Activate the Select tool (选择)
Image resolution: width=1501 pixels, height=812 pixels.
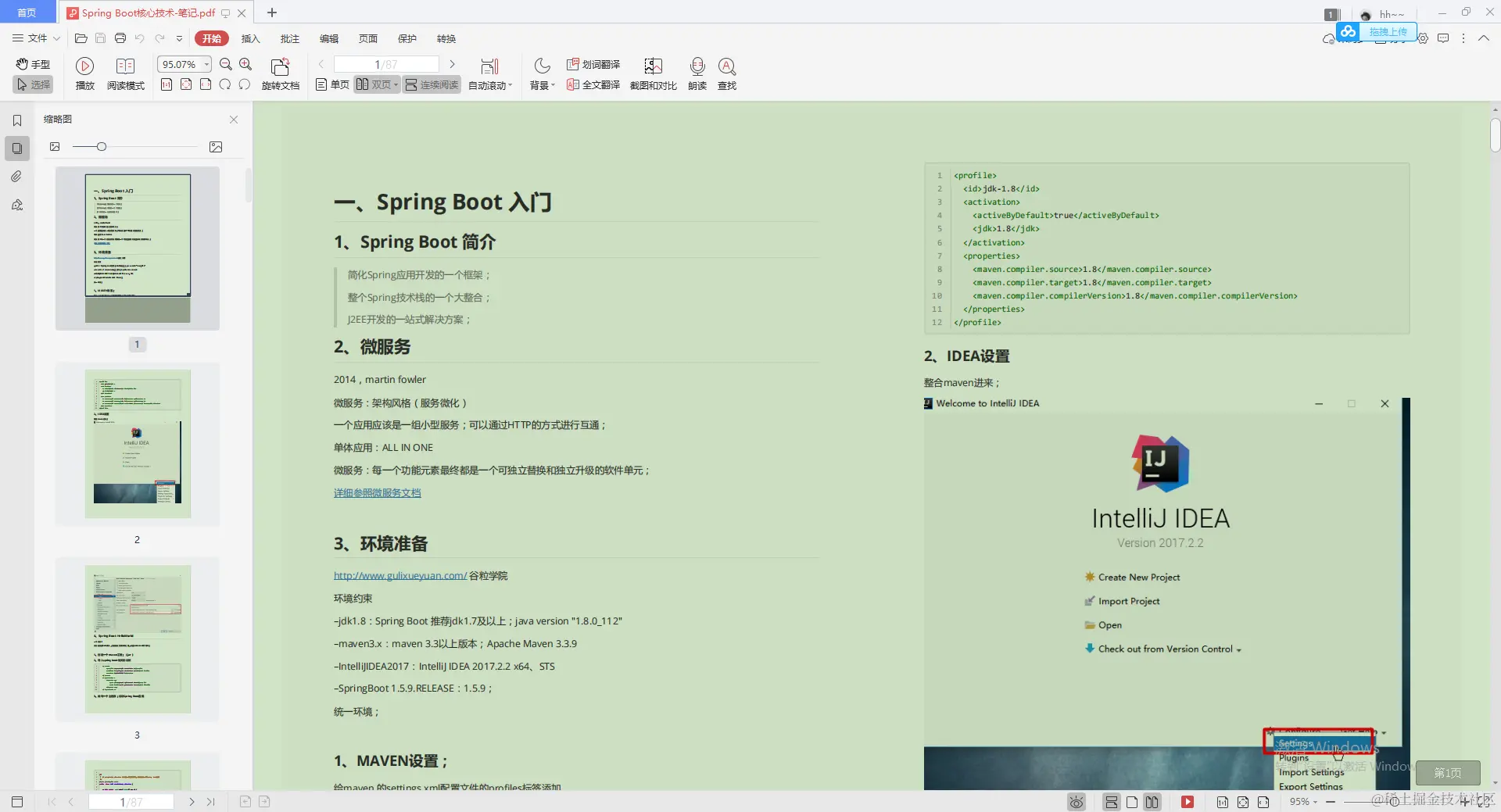click(x=33, y=84)
